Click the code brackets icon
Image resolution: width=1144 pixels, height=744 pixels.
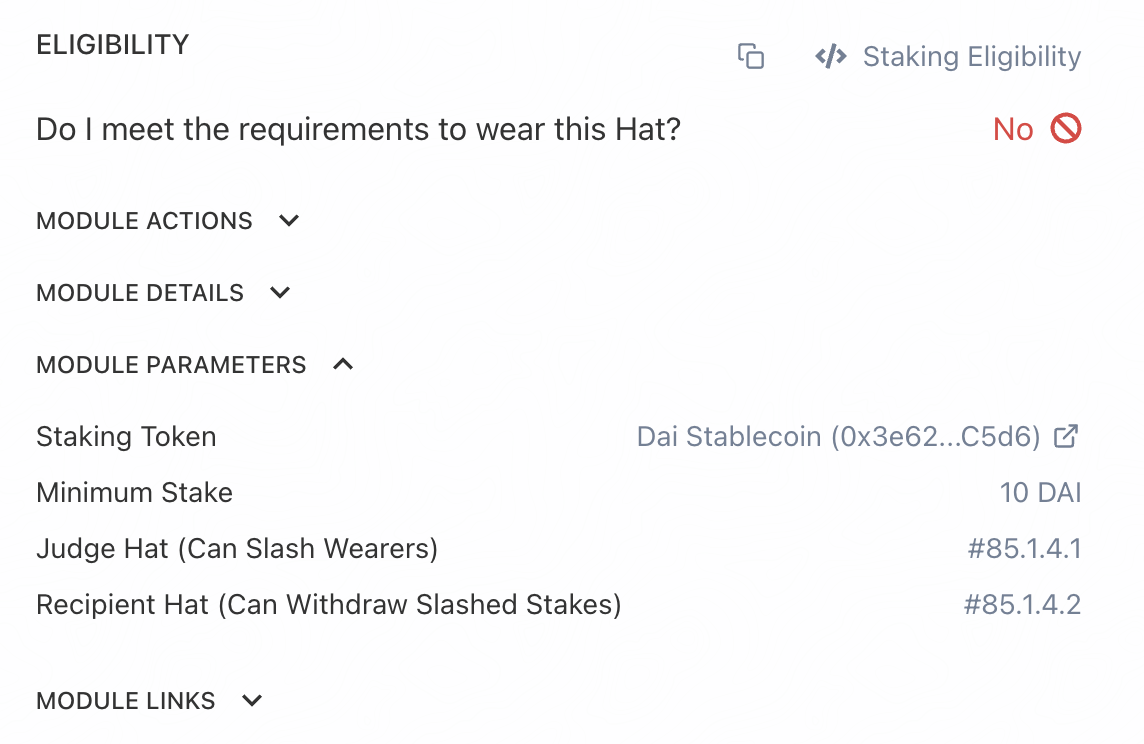point(831,56)
